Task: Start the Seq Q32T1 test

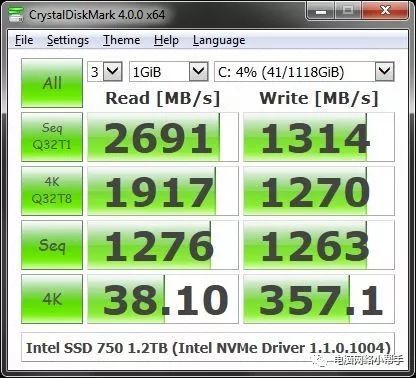Action: (x=52, y=137)
